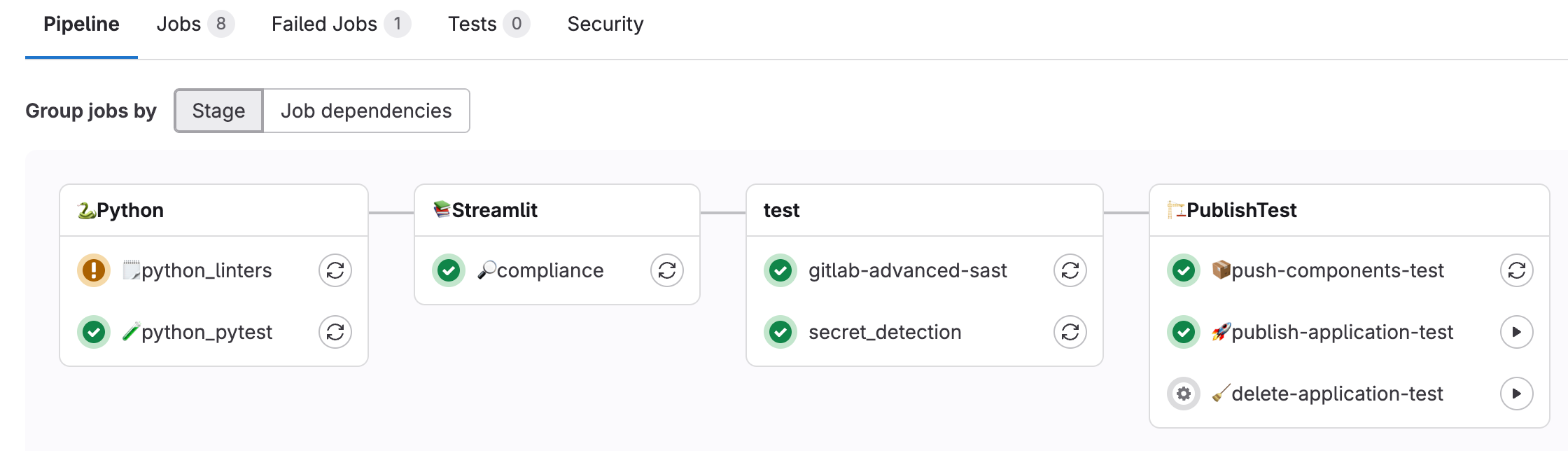The image size is (1568, 451).
Task: Retry the python_linters job
Action: [x=335, y=270]
